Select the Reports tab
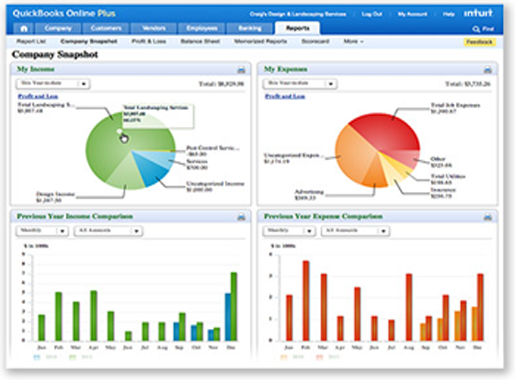The image size is (515, 380). [297, 28]
